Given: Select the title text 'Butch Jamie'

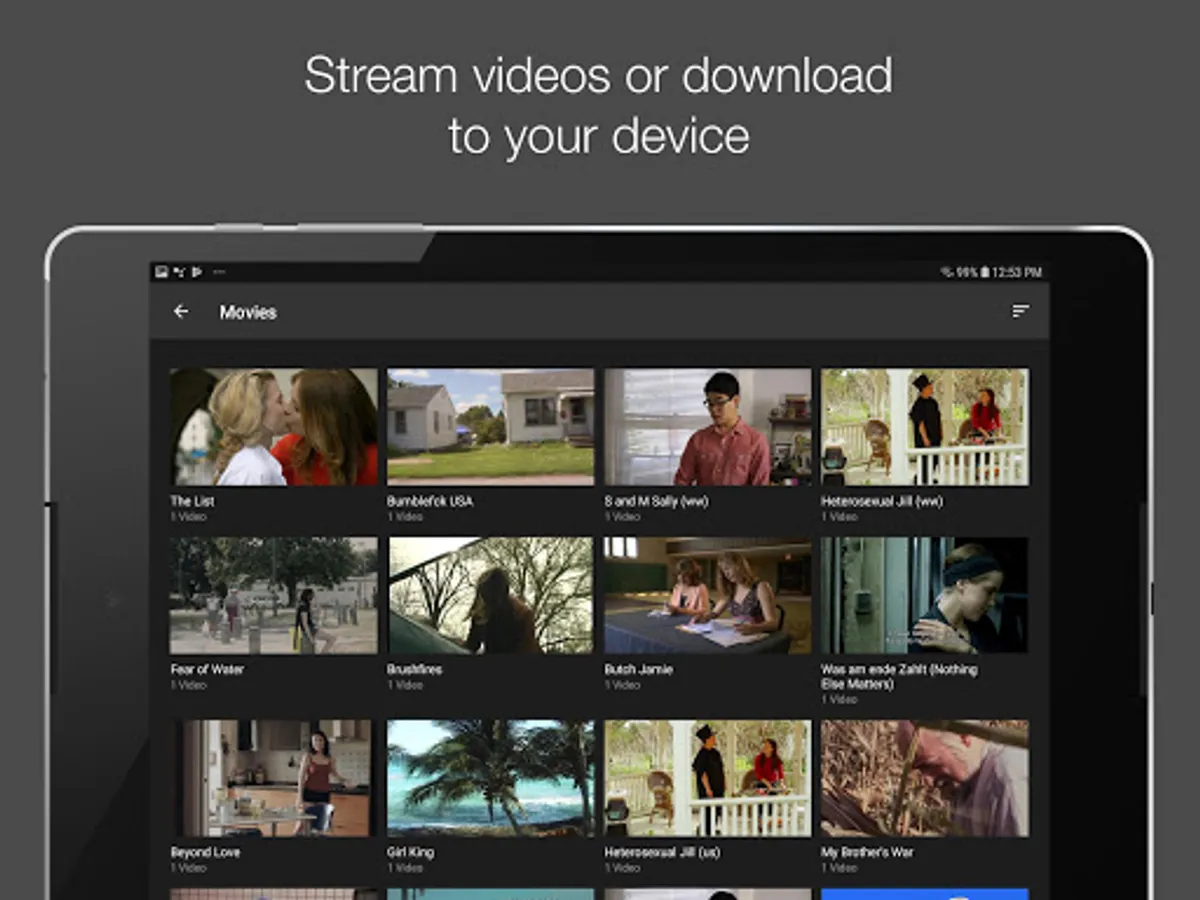Looking at the screenshot, I should click(638, 669).
